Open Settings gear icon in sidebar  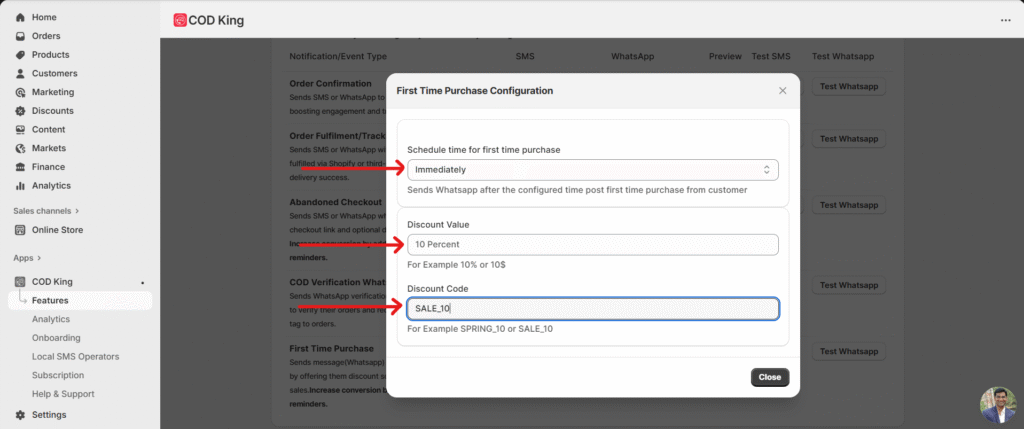click(x=20, y=415)
